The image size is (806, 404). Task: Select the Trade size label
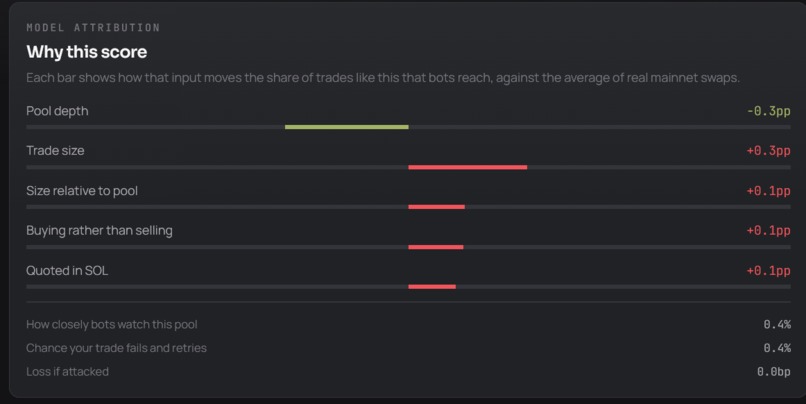pyautogui.click(x=55, y=151)
